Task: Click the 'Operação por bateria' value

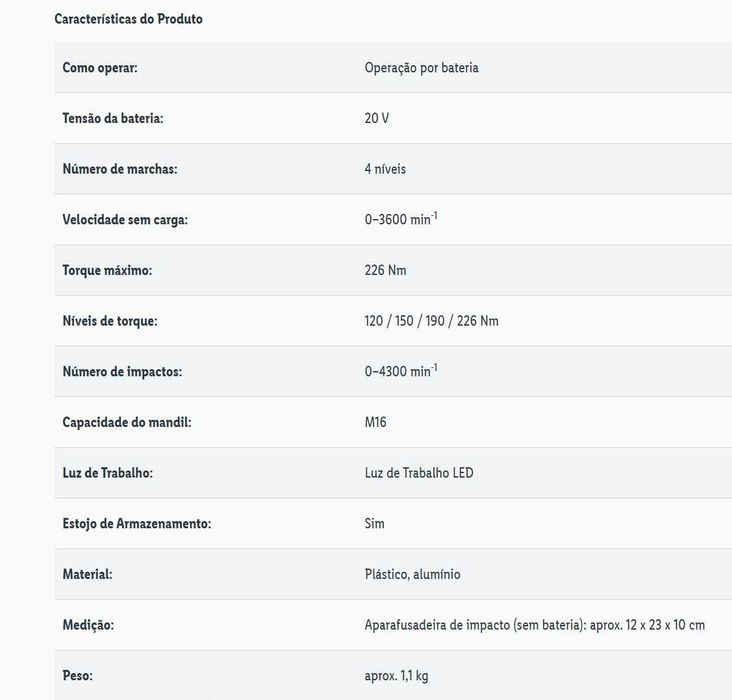Action: [x=422, y=68]
